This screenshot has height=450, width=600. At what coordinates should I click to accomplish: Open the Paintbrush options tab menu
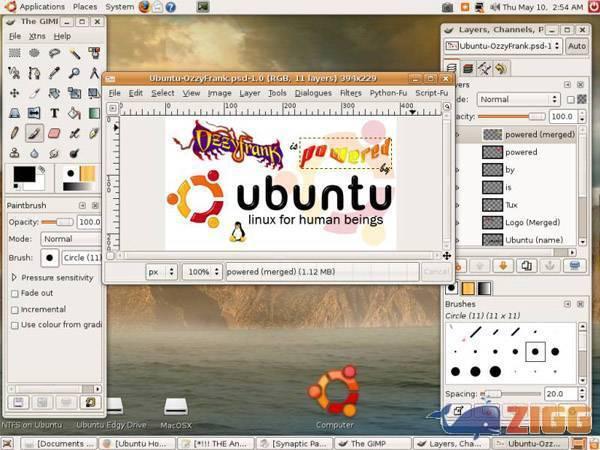click(82, 205)
